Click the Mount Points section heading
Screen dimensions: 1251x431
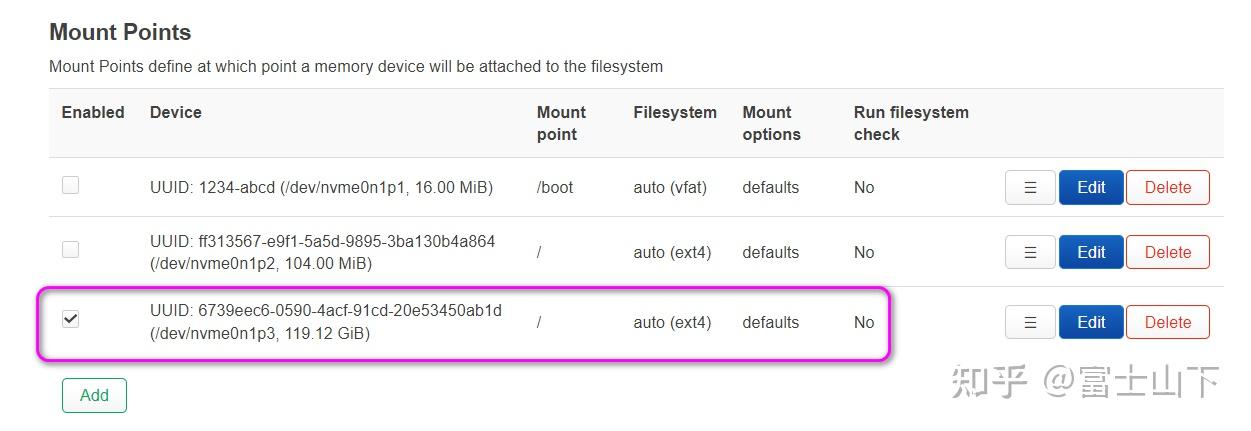[120, 32]
